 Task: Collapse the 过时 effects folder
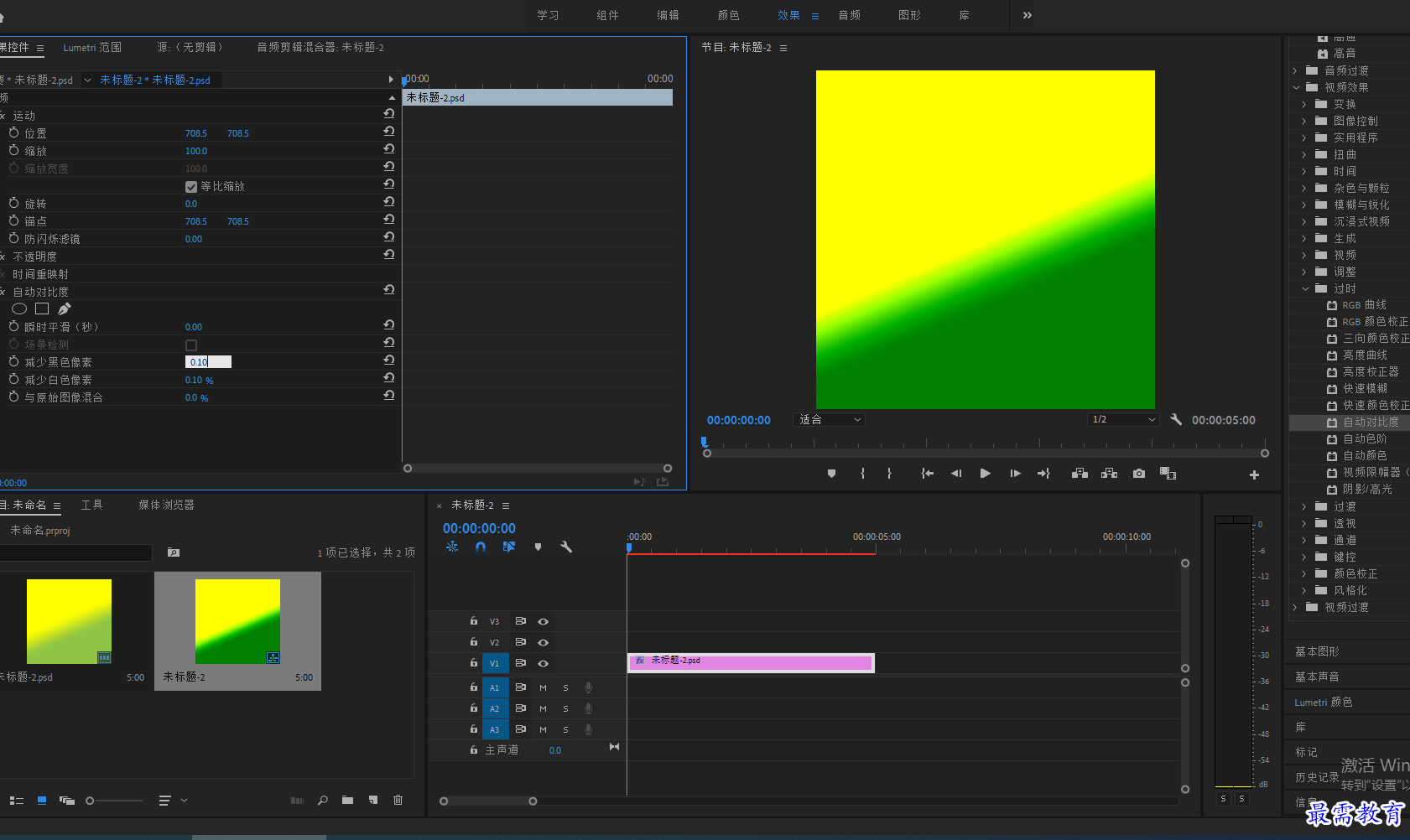(x=1305, y=288)
